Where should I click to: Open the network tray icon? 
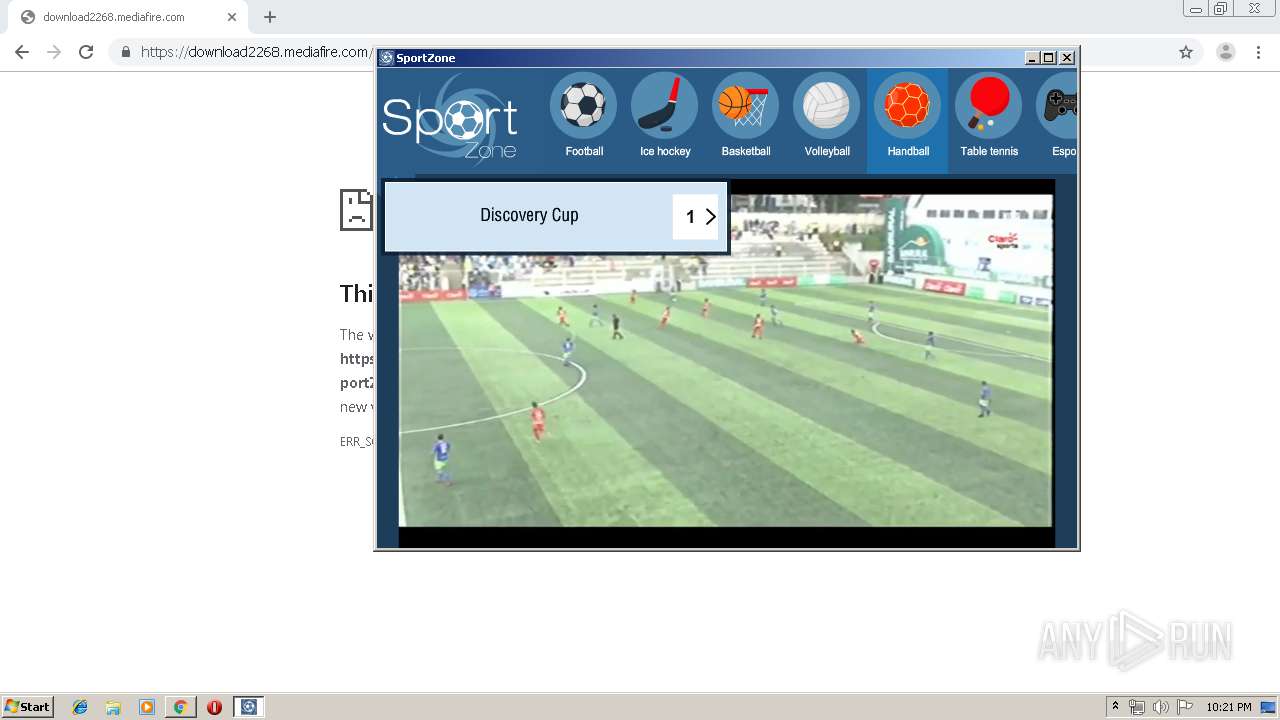pyautogui.click(x=1137, y=707)
